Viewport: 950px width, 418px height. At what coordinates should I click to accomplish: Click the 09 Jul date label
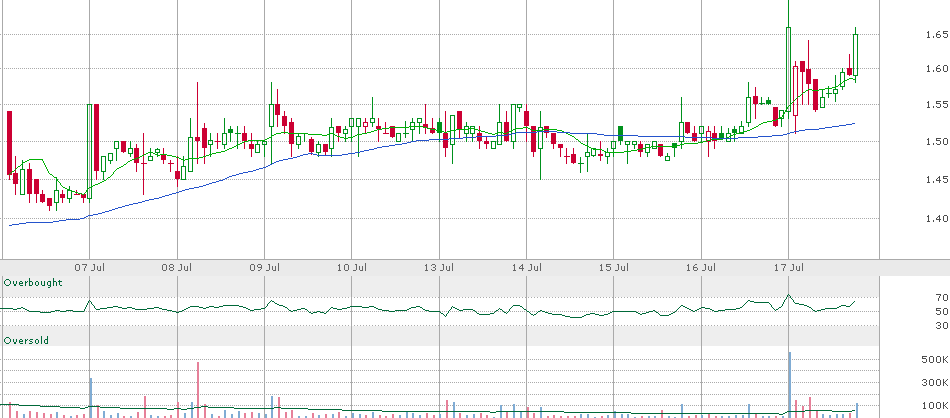click(265, 267)
